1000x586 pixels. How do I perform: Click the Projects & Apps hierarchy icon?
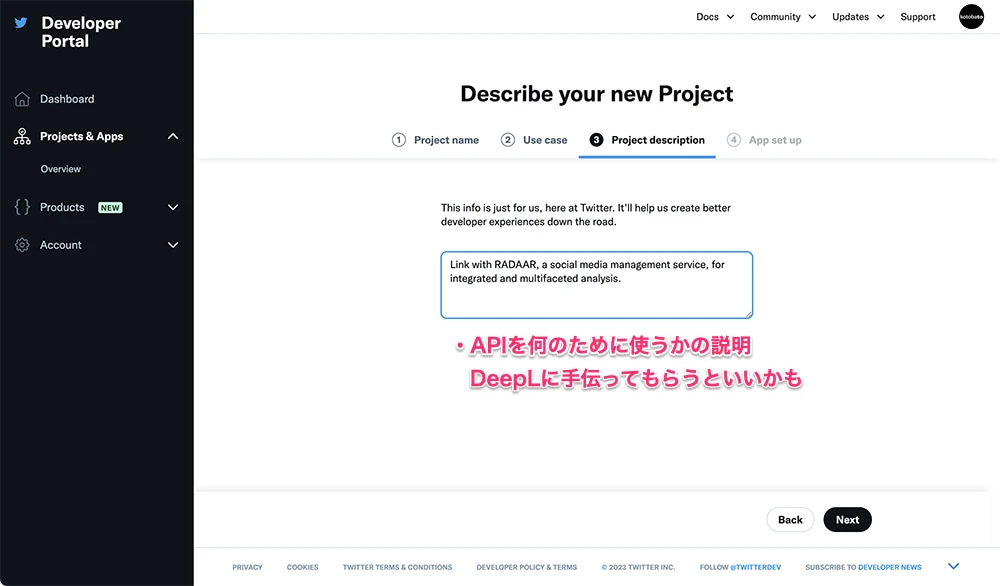[22, 137]
